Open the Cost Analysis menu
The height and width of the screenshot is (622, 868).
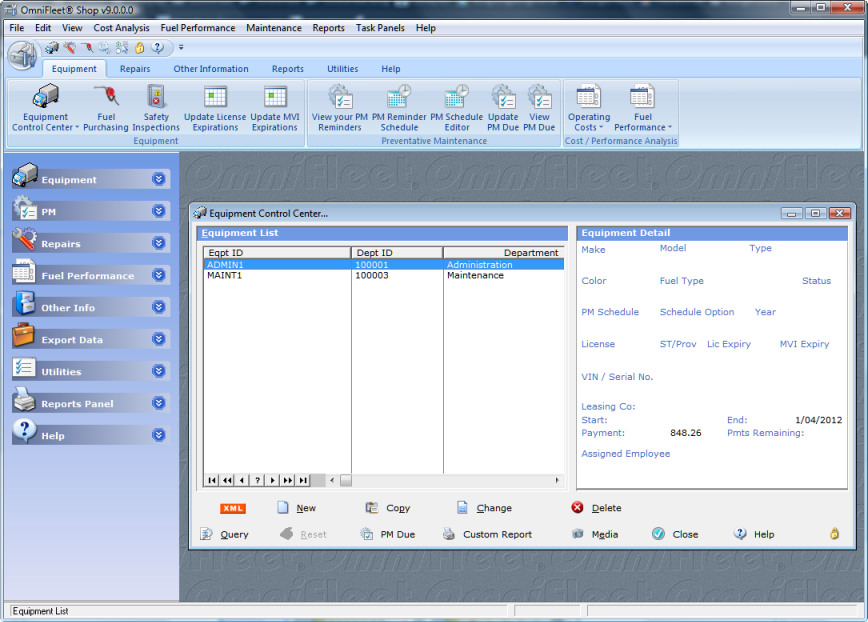[x=121, y=28]
